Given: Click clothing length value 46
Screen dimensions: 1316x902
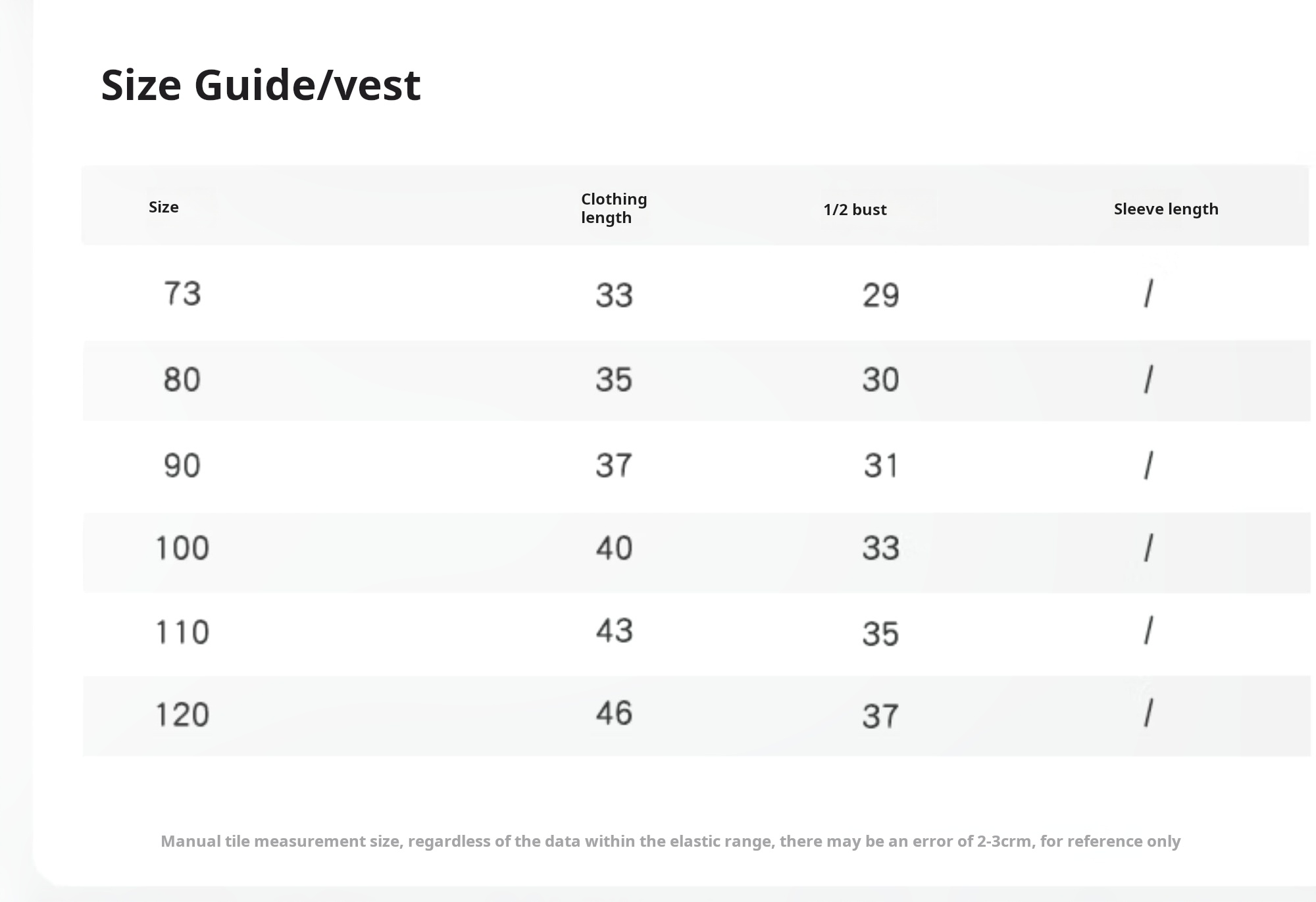Looking at the screenshot, I should click(614, 713).
